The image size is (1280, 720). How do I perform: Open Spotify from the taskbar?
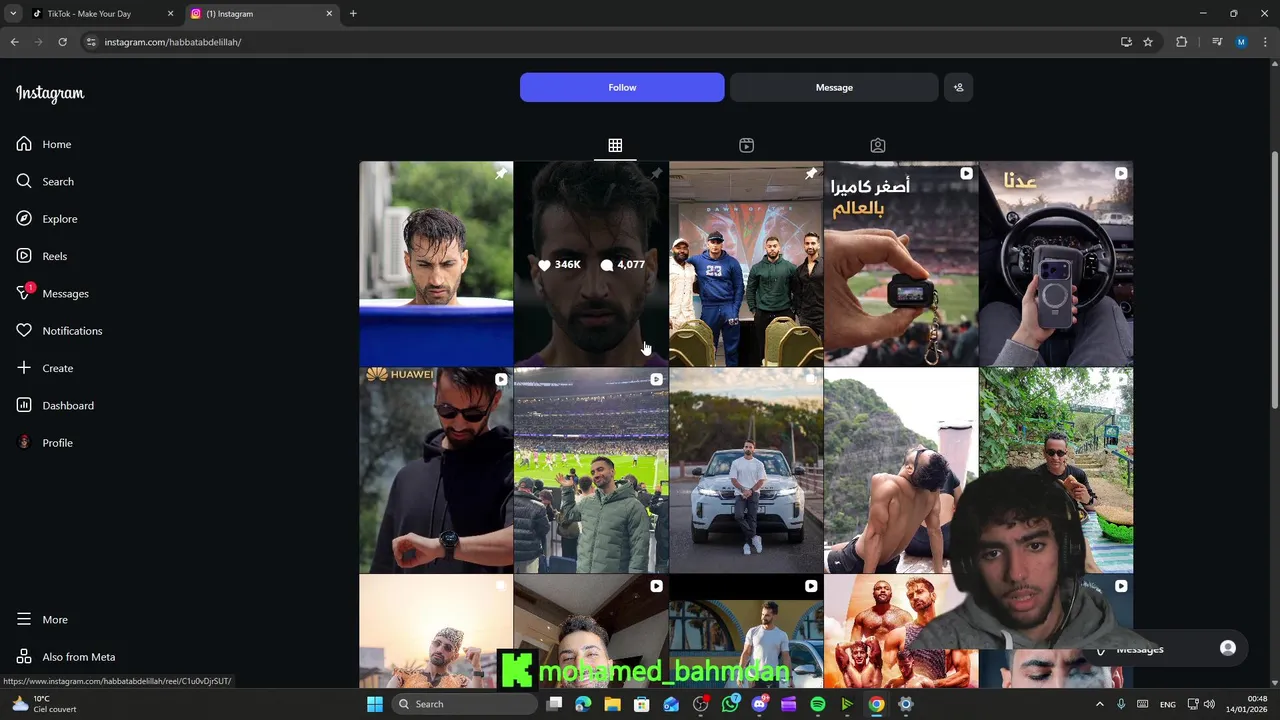(x=818, y=704)
